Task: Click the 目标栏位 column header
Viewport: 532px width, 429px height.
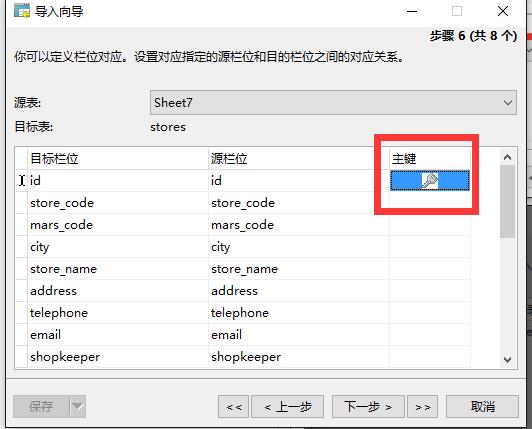Action: [x=118, y=158]
